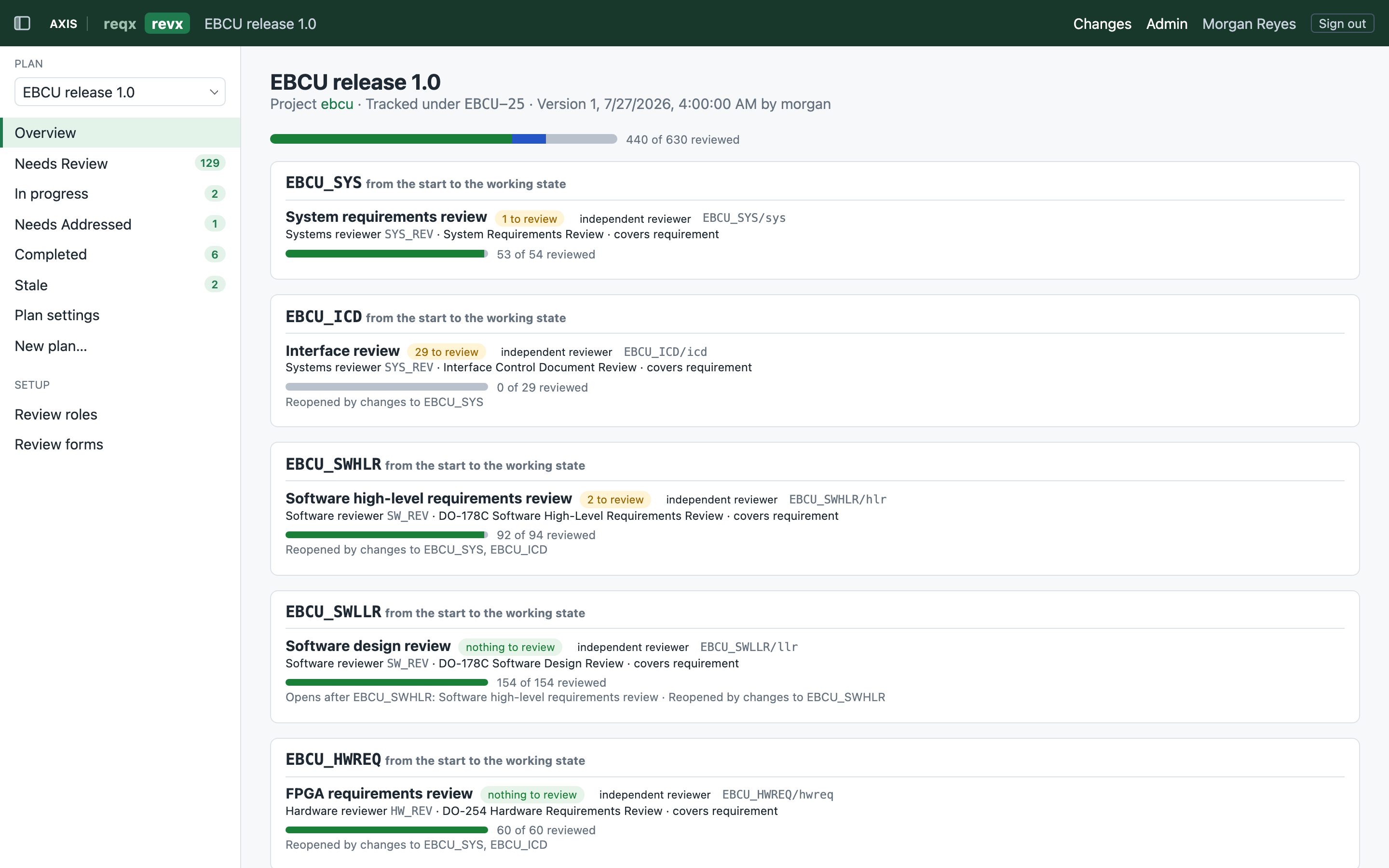Screen dimensions: 1389x868
Task: Click the 53 of 54 reviewed progress bar
Action: tap(386, 254)
